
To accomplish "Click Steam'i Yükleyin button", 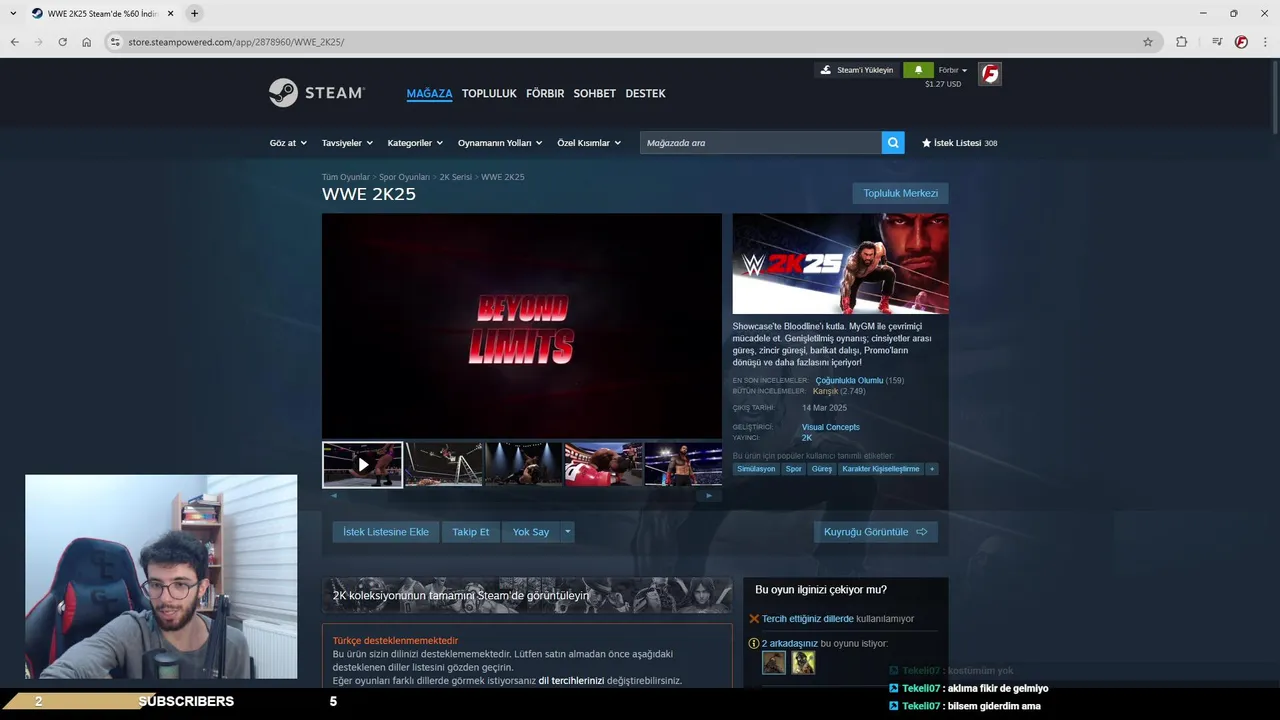I will click(856, 70).
